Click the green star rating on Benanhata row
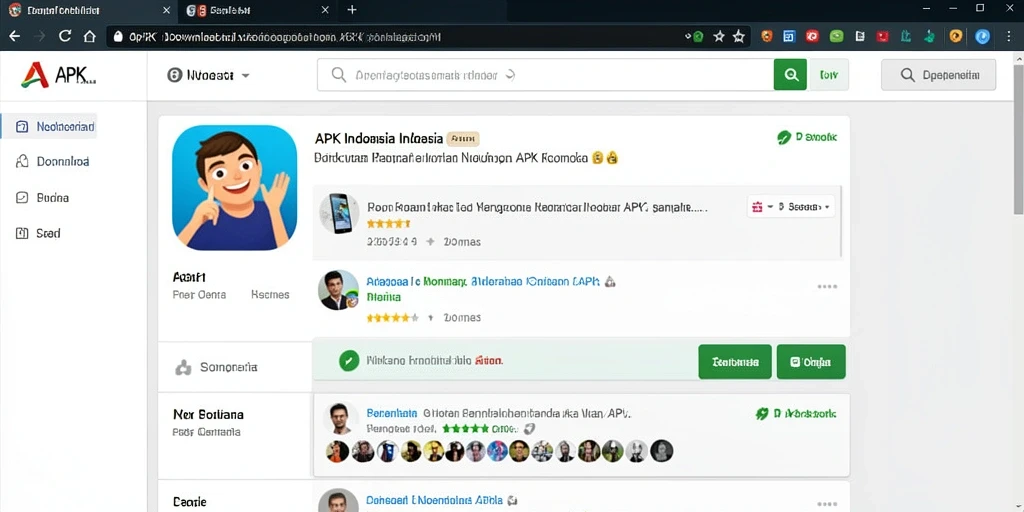This screenshot has height=512, width=1024. coord(466,429)
